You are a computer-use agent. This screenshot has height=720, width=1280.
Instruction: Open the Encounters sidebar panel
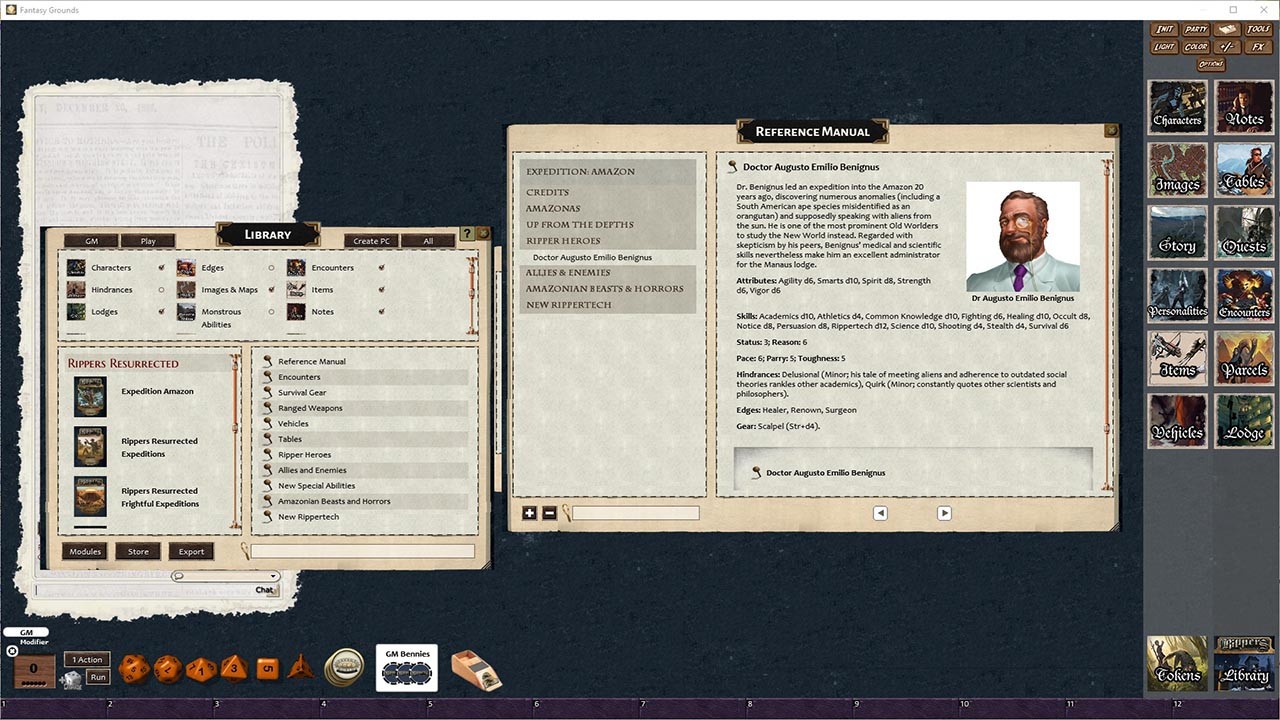coord(1243,295)
